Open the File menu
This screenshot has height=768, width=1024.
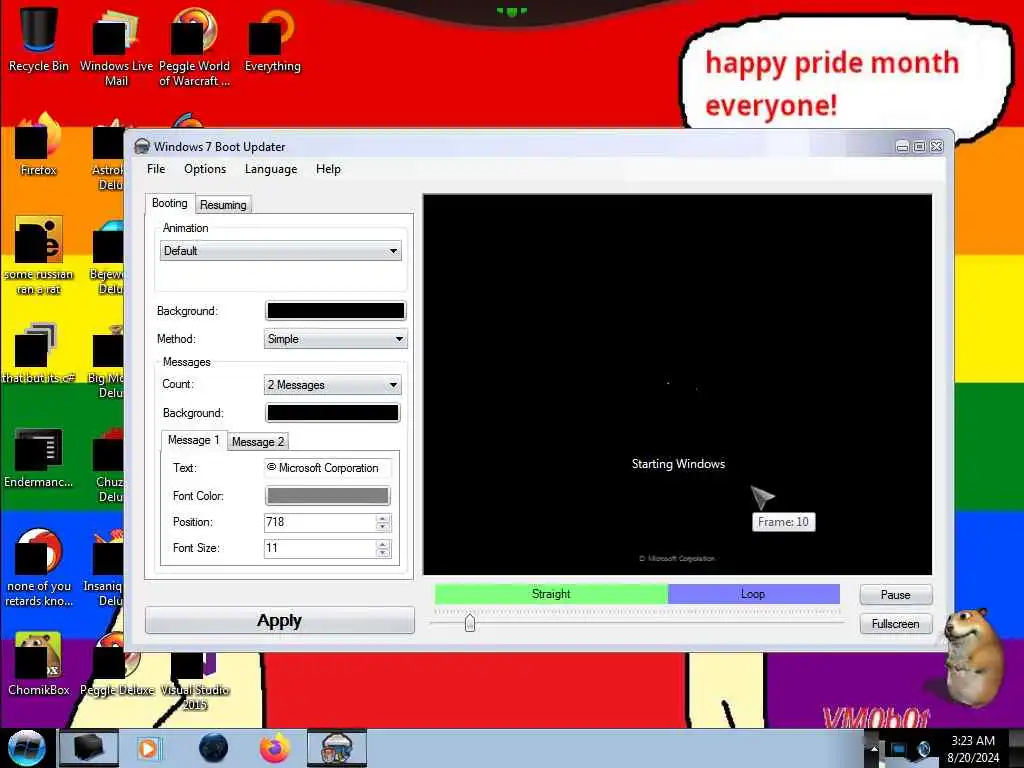coord(156,169)
